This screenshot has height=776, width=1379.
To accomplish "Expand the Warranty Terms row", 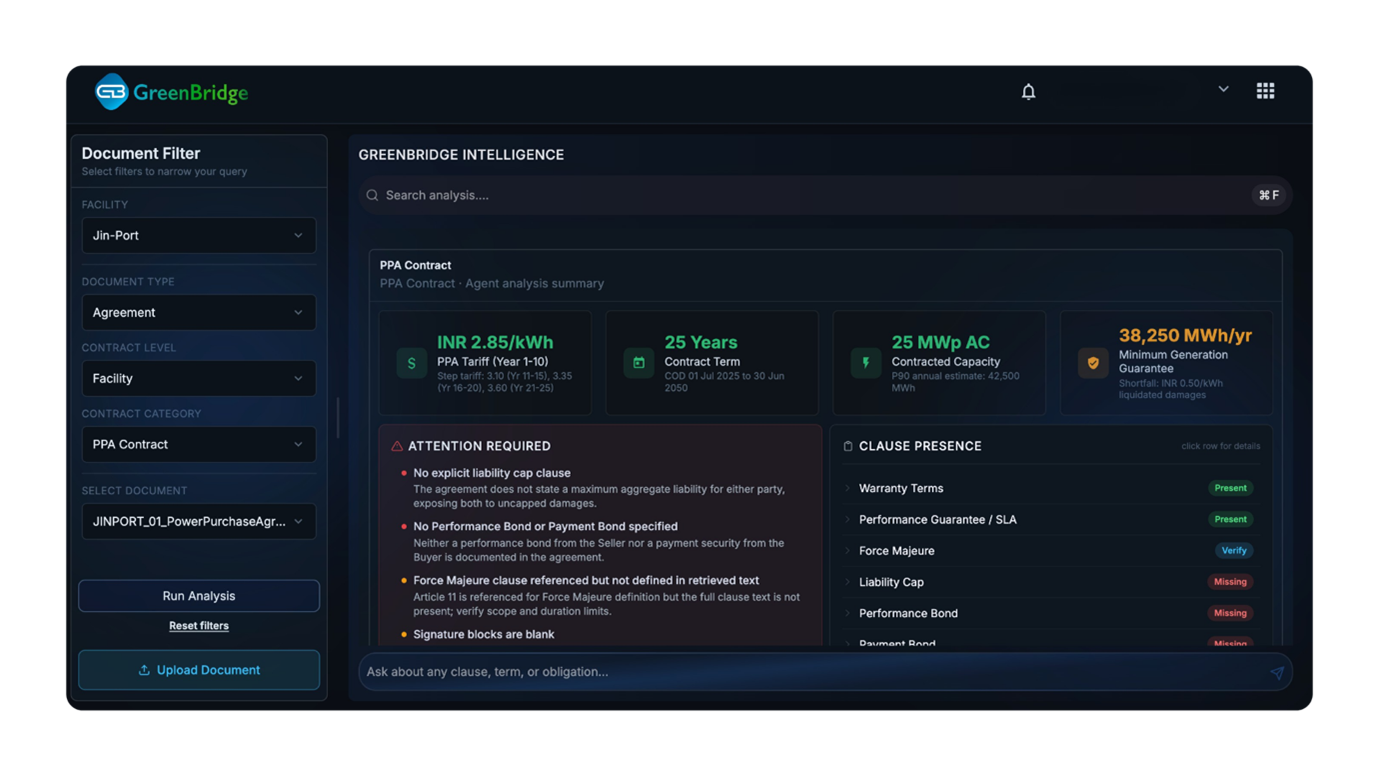I will coord(1051,488).
